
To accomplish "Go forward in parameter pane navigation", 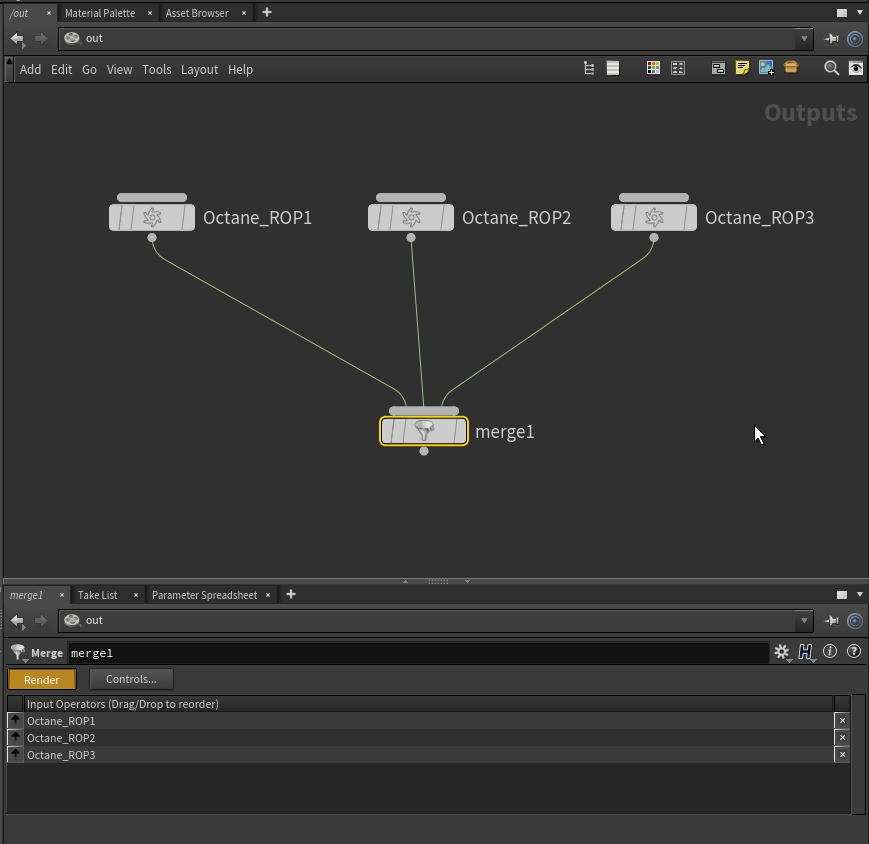I will tap(40, 621).
